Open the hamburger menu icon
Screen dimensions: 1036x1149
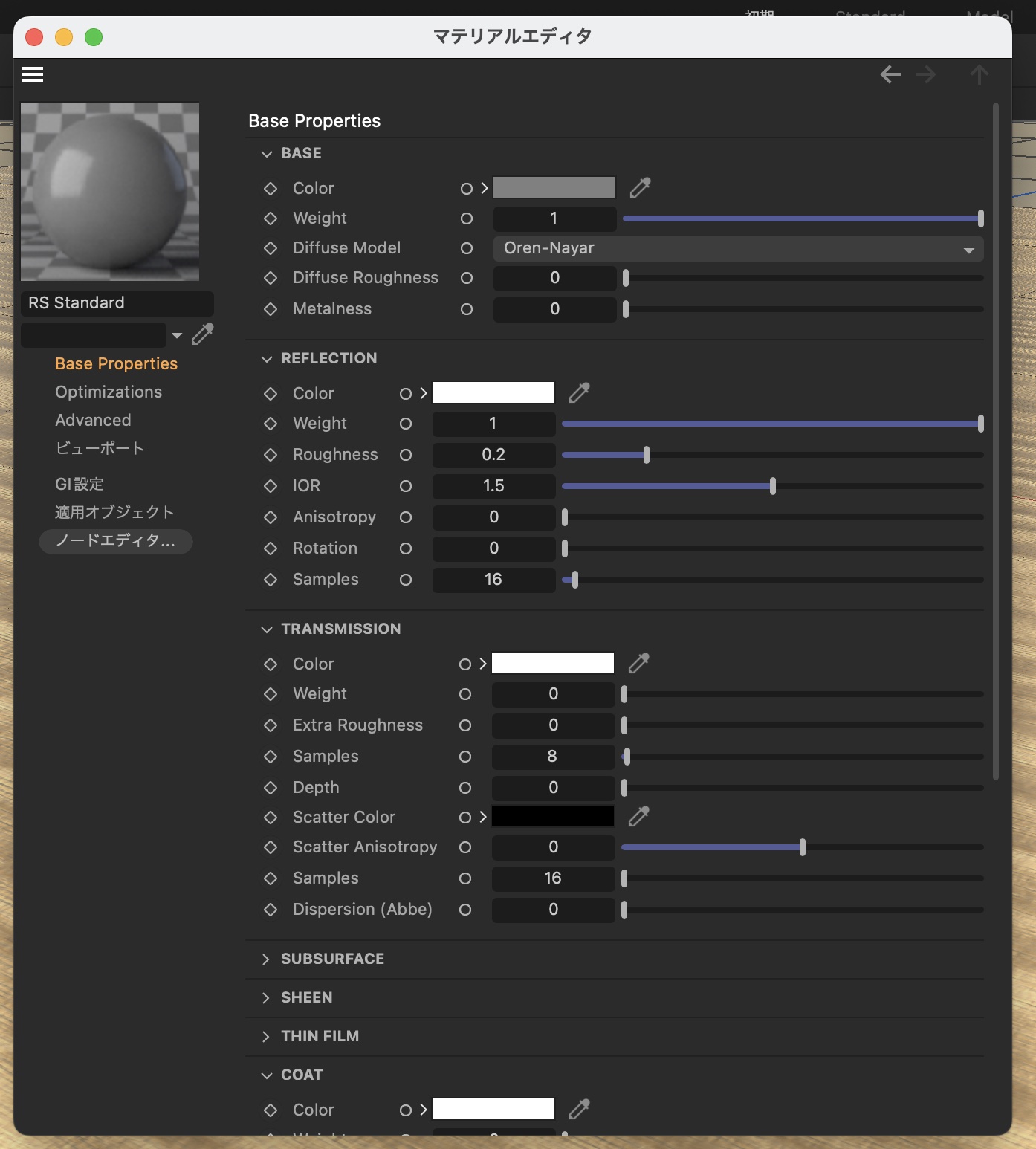(x=33, y=74)
